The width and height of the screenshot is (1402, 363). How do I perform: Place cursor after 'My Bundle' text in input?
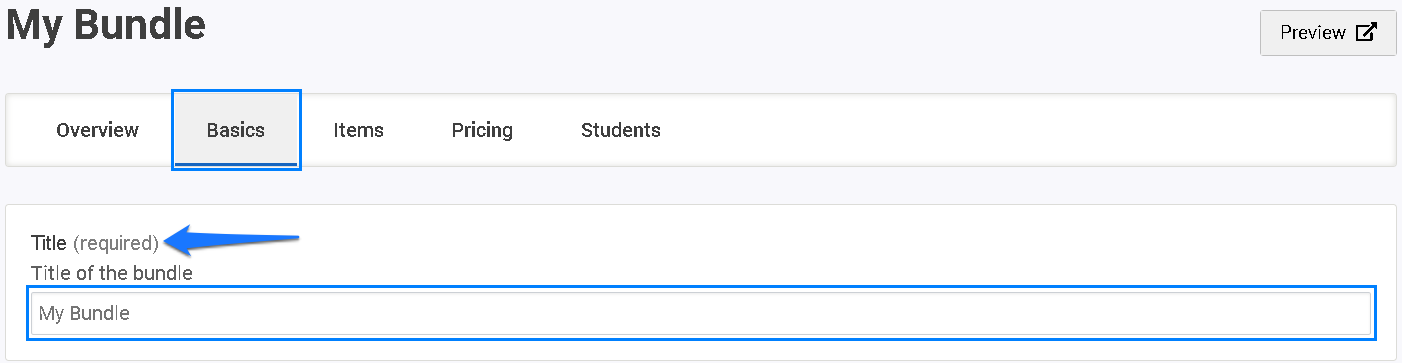coord(131,313)
